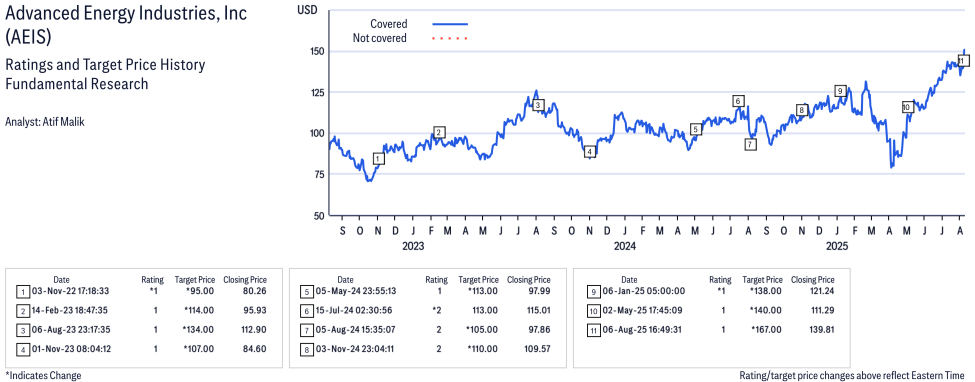Click closing price 80.26

tap(256, 291)
